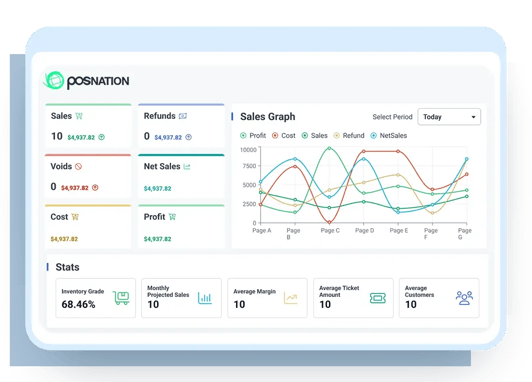Screen dimensions: 532x382
Task: Click the Cost amount $4,937.82
Action: pyautogui.click(x=64, y=239)
